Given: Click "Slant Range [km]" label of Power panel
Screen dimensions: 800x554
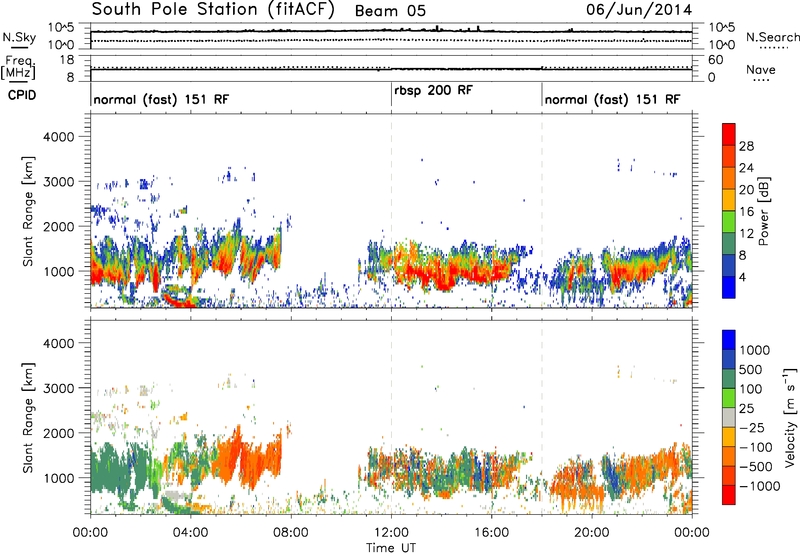Looking at the screenshot, I should 28,211.
